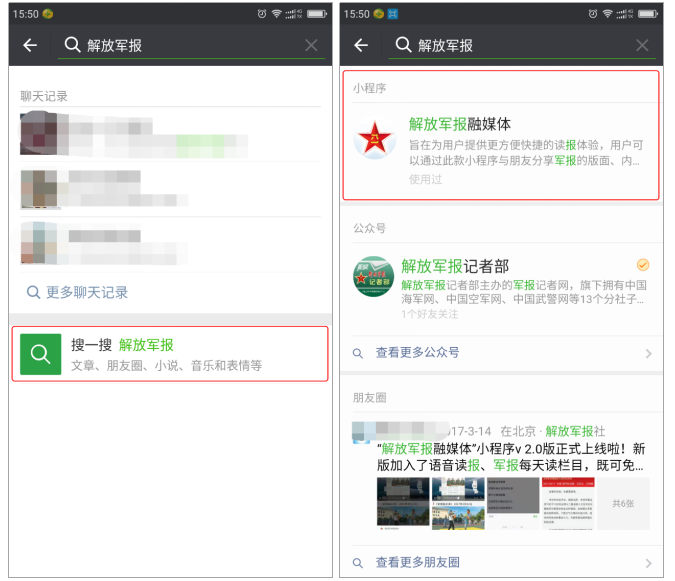
Task: Tap the 小程序 section header
Action: click(x=369, y=88)
